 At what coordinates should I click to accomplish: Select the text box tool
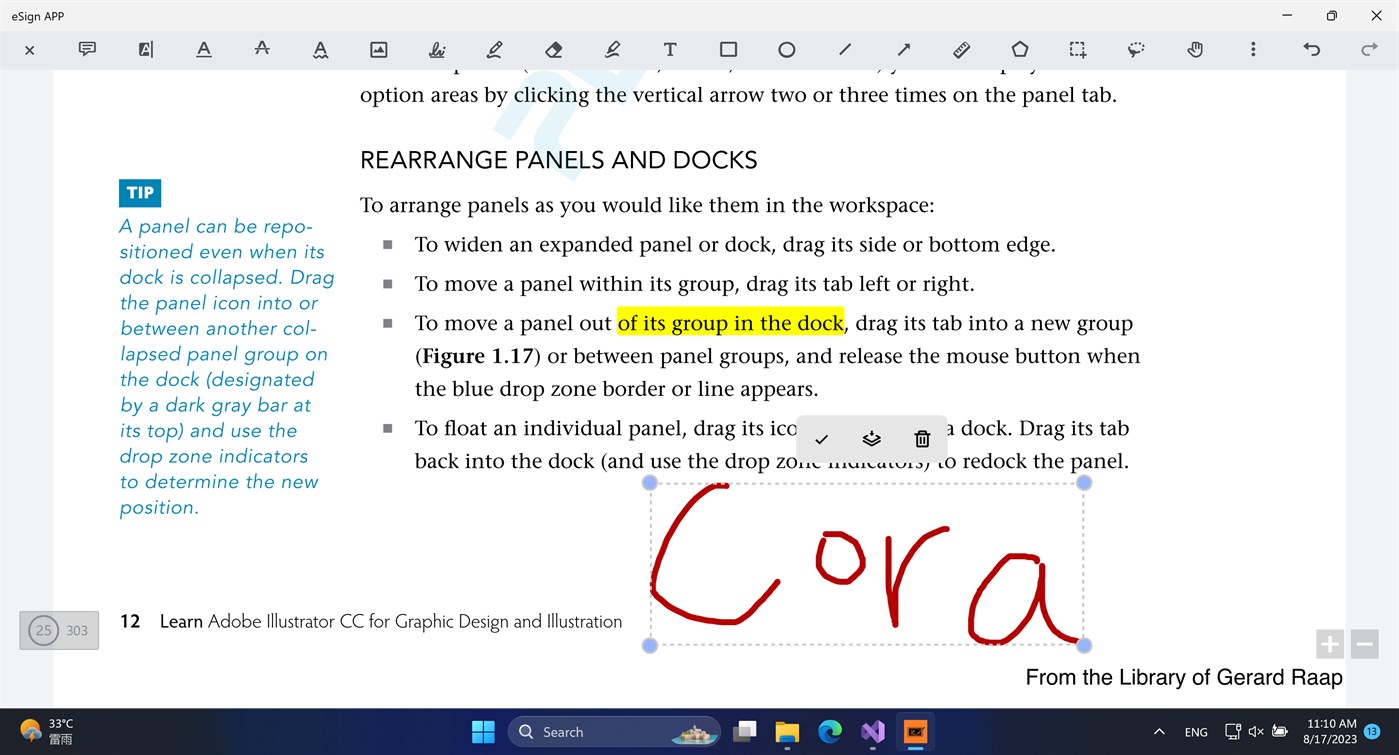click(x=670, y=49)
